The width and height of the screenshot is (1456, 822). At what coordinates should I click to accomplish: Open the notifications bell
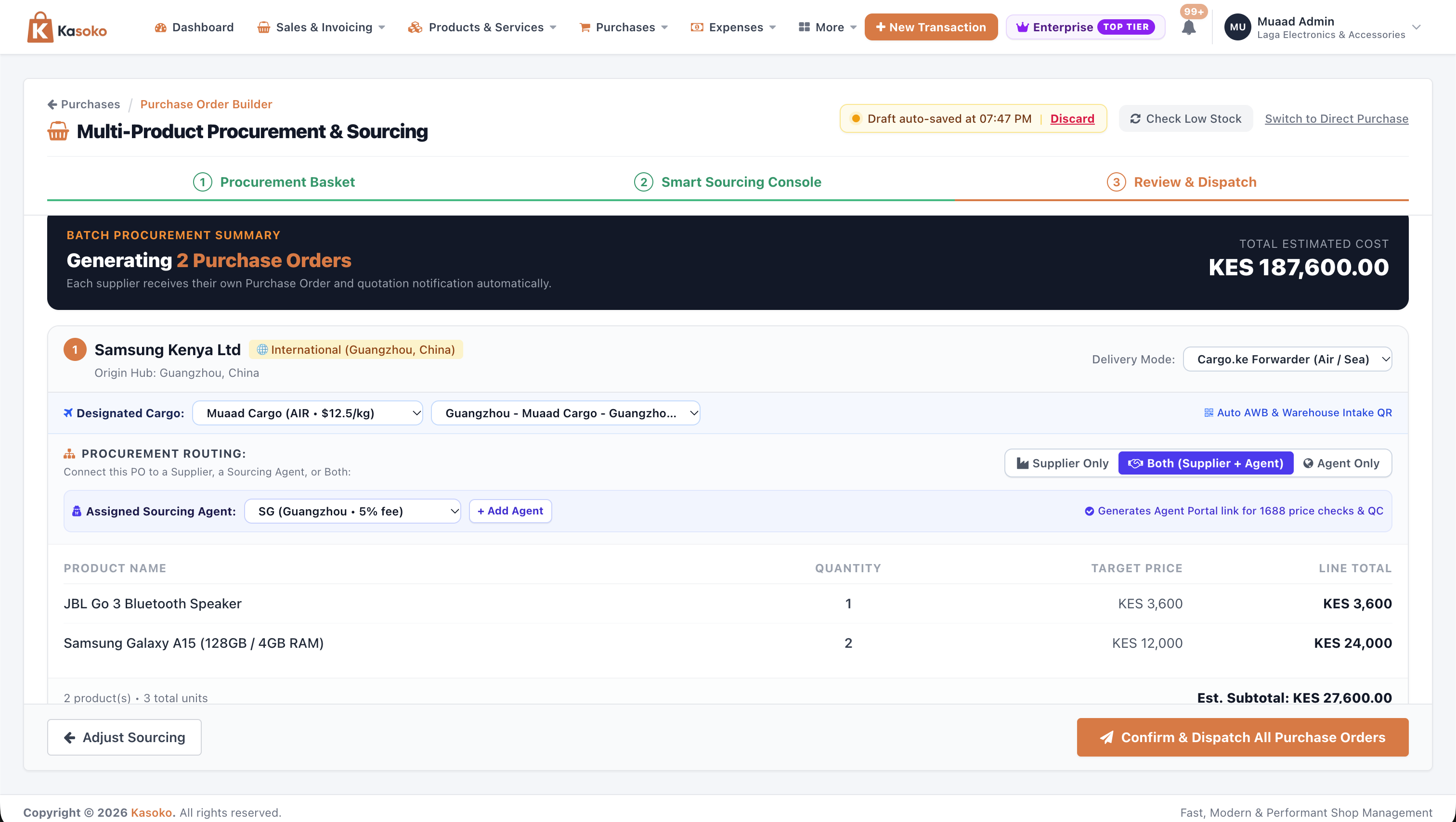1189,28
